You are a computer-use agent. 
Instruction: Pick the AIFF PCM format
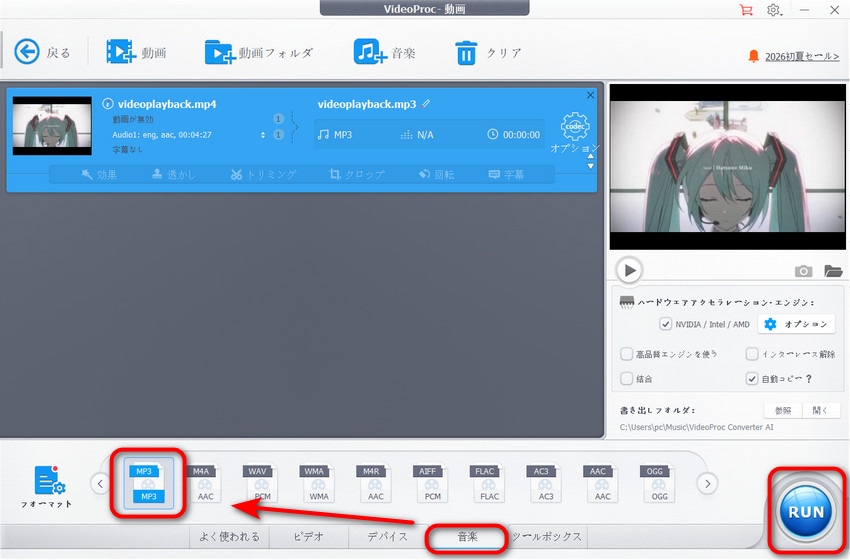tap(432, 482)
